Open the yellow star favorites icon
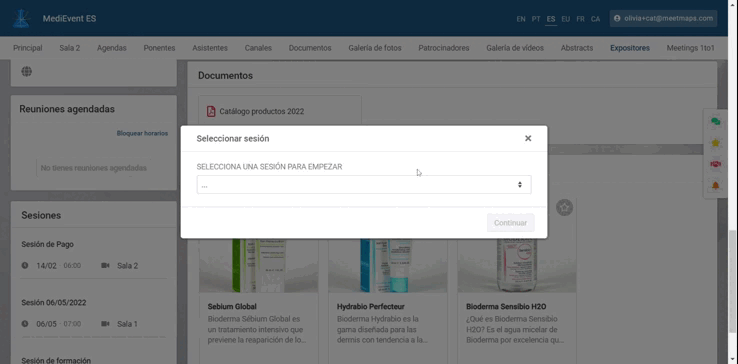Image resolution: width=738 pixels, height=364 pixels. tap(715, 143)
